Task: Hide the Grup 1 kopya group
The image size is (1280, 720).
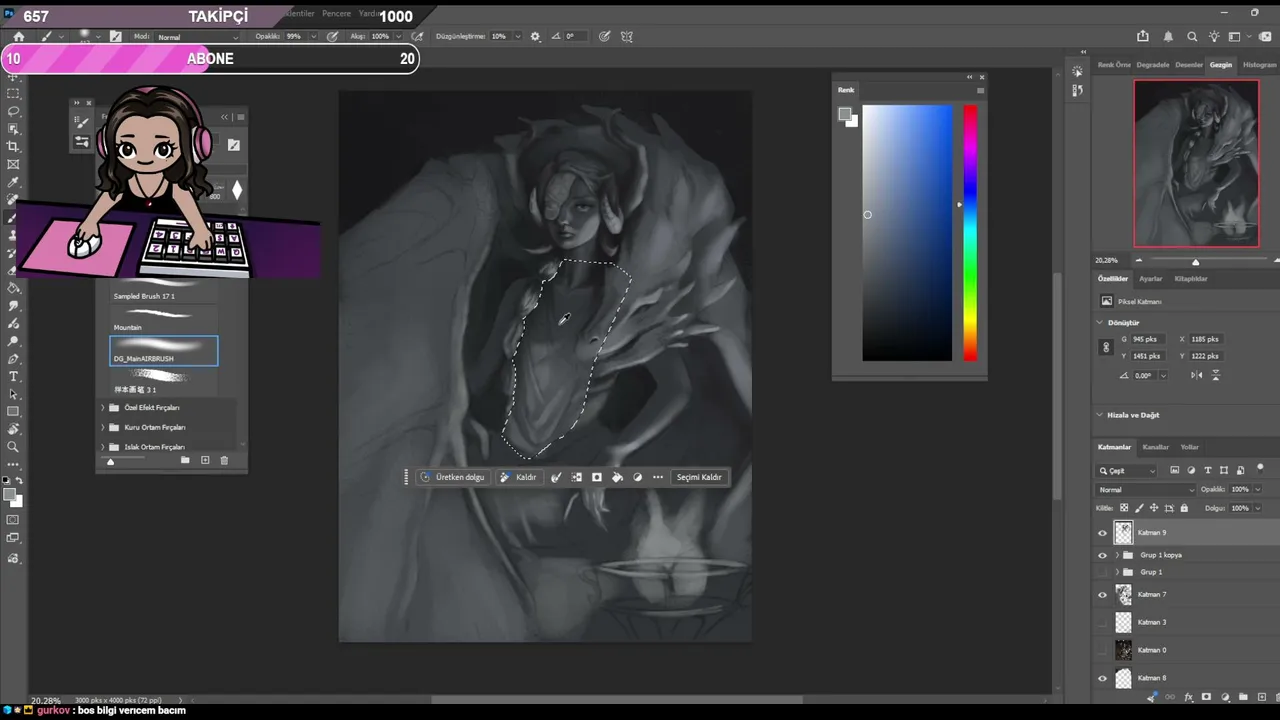Action: pos(1102,555)
